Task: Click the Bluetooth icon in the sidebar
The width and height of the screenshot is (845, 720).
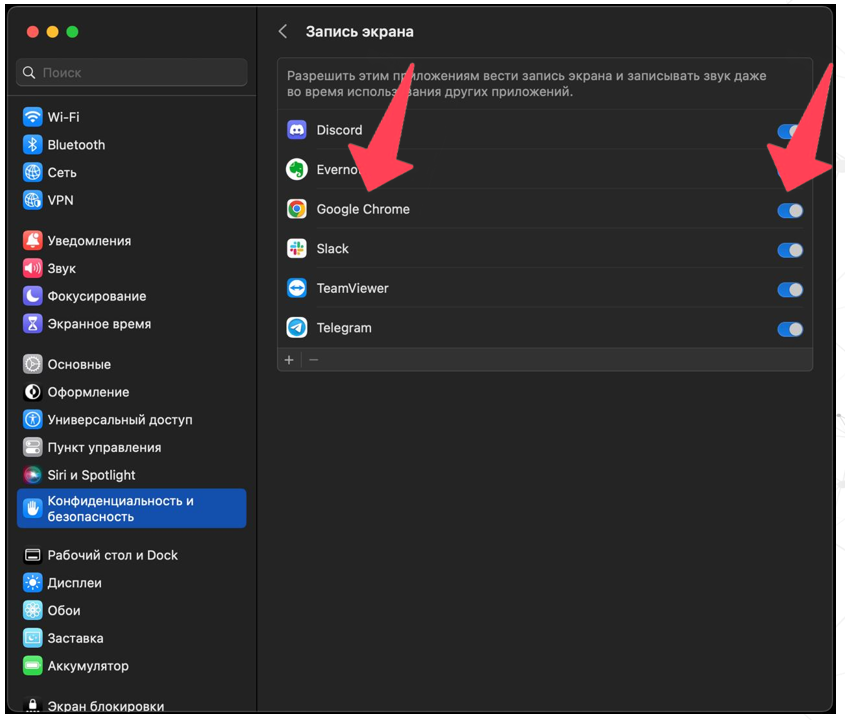Action: pyautogui.click(x=33, y=145)
